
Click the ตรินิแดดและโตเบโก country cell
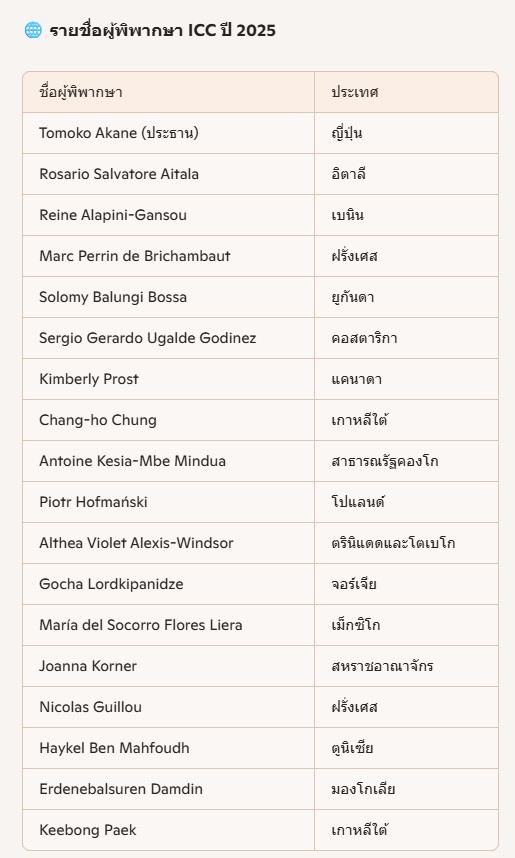coord(406,543)
